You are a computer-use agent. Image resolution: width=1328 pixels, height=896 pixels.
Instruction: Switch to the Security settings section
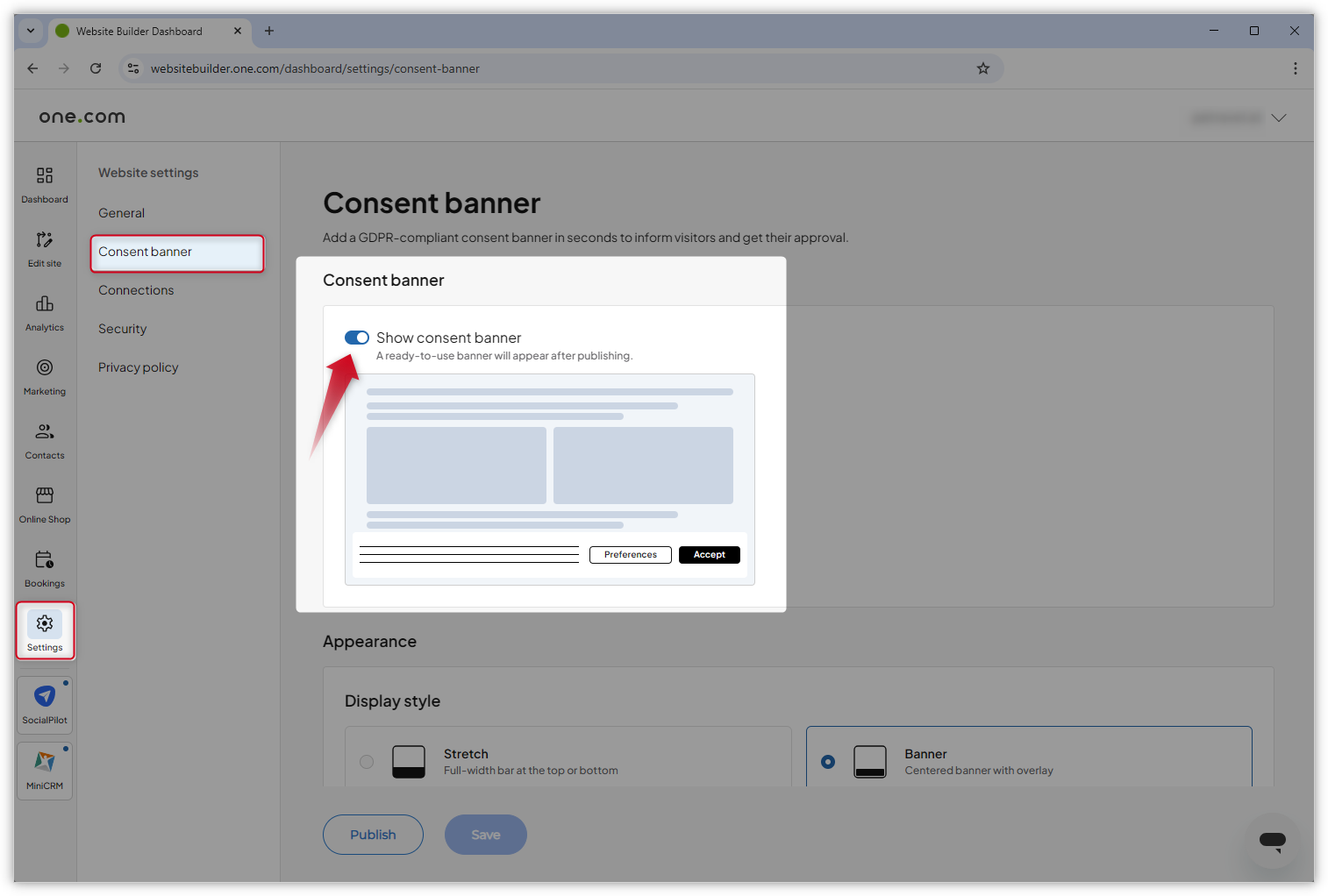(x=122, y=328)
